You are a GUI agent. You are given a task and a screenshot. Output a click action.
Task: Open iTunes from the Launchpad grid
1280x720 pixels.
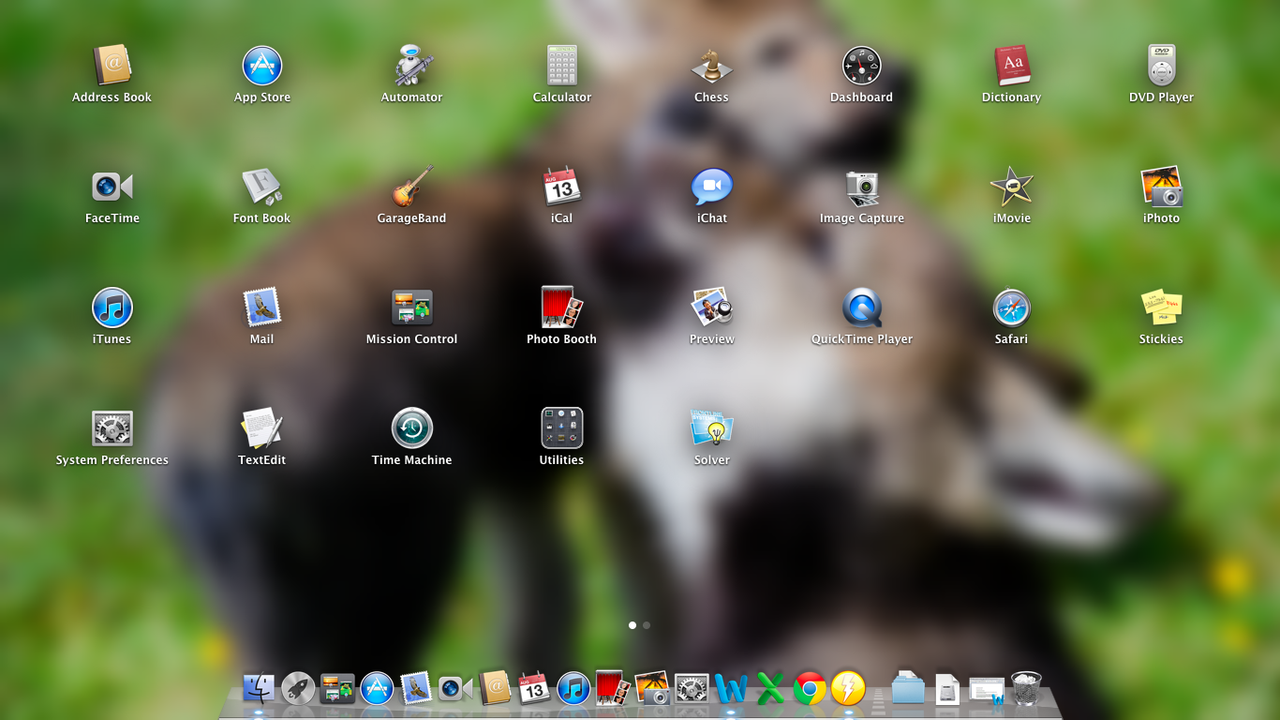[x=112, y=308]
